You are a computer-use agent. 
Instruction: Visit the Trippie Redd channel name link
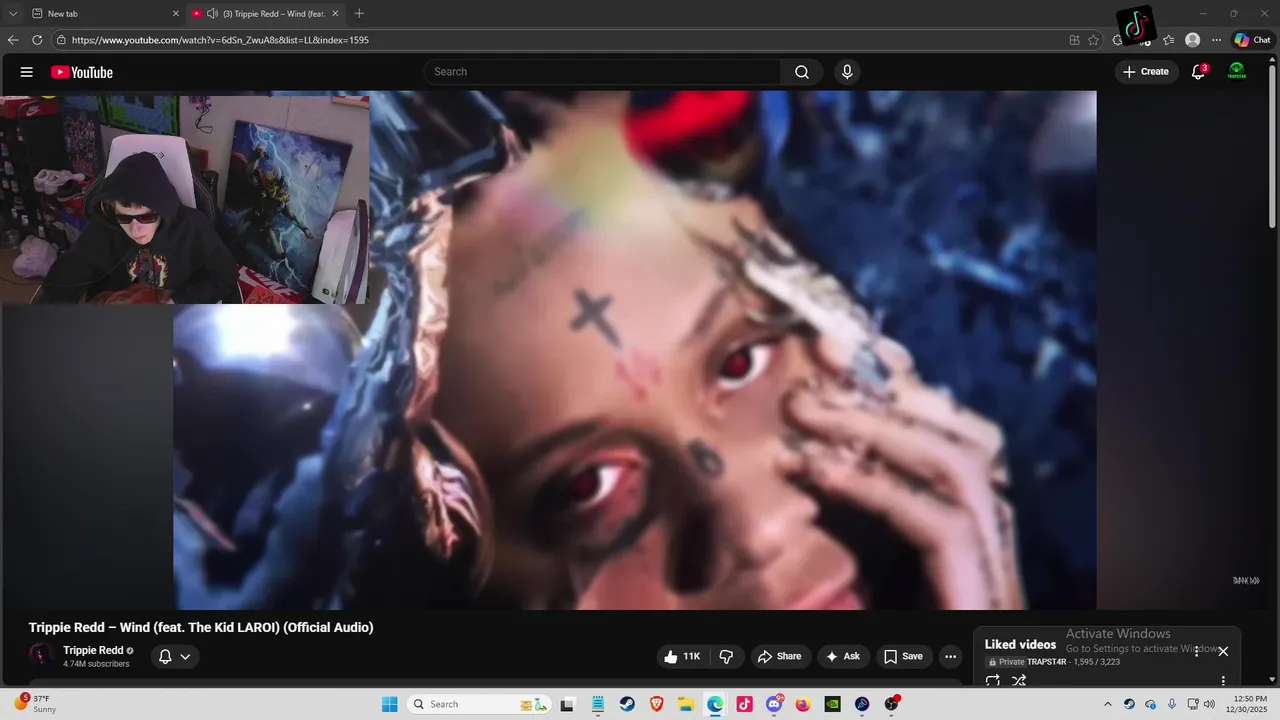click(x=93, y=650)
